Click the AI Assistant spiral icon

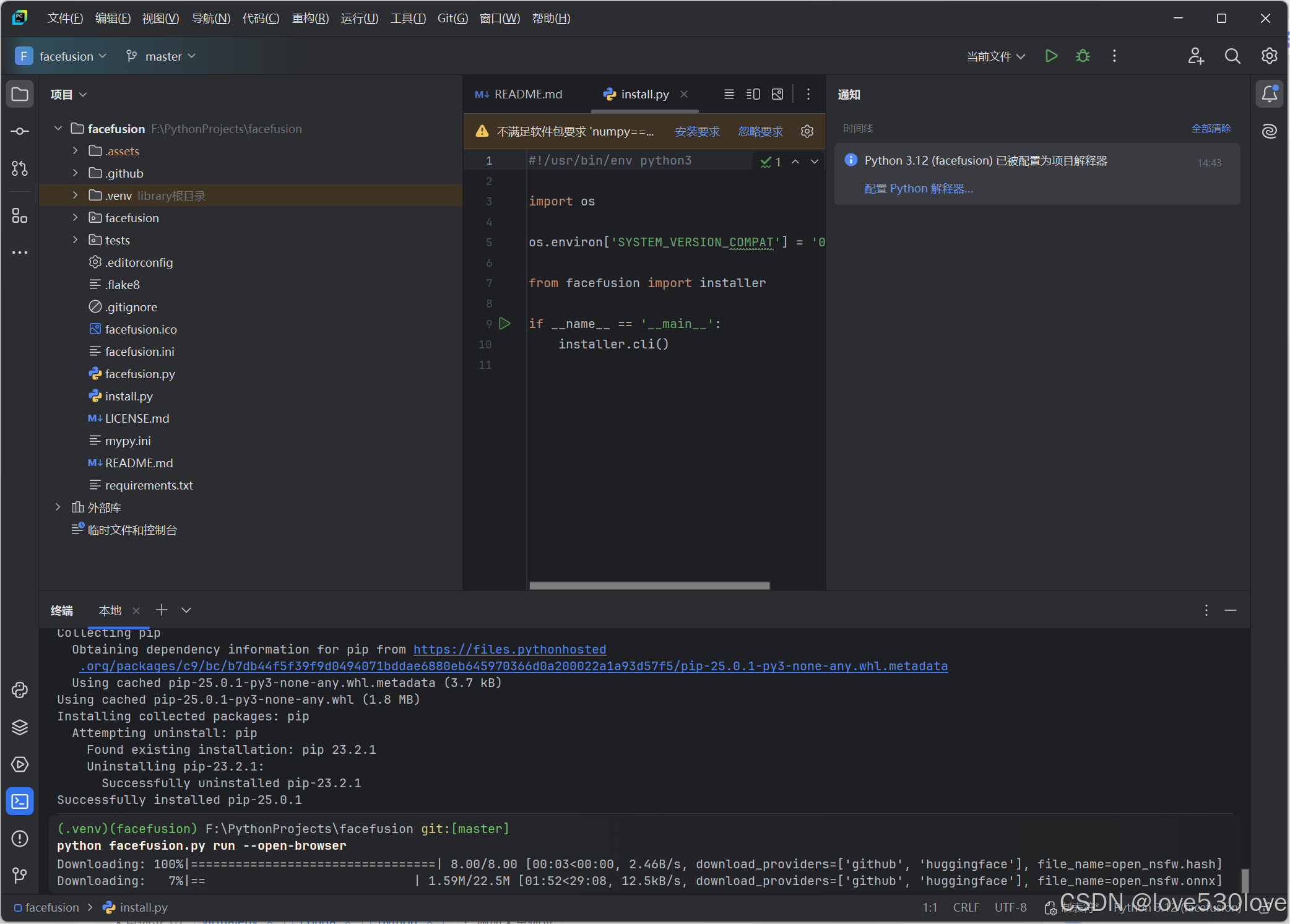pyautogui.click(x=1269, y=131)
